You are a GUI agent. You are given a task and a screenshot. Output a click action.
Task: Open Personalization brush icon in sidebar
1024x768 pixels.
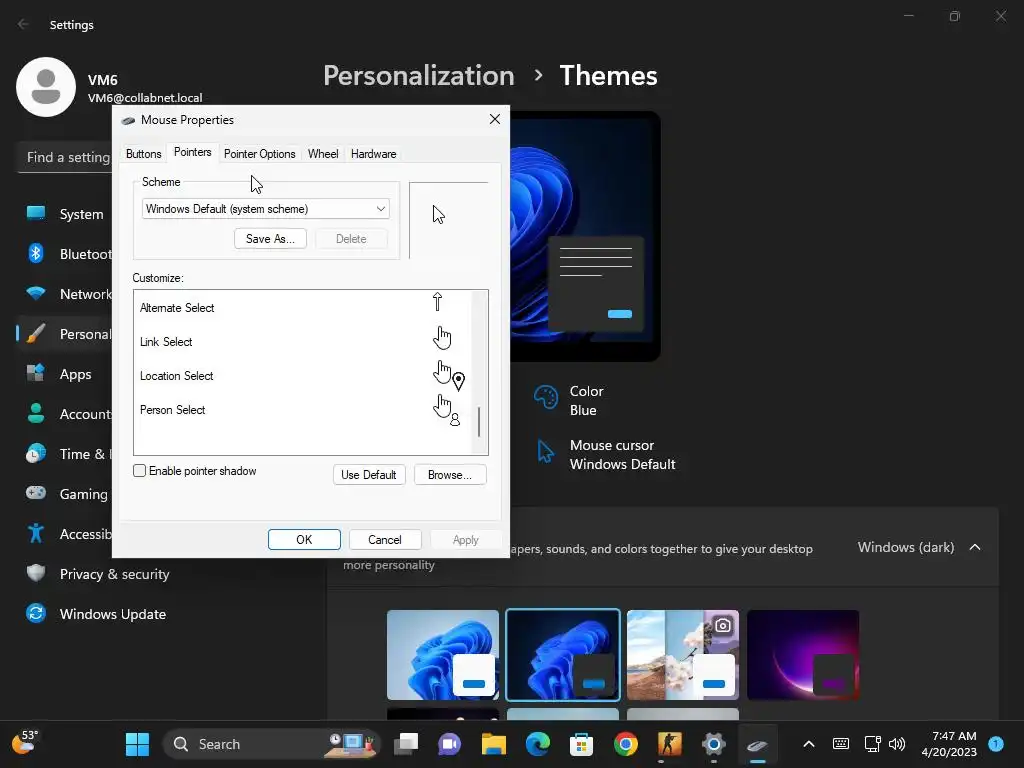click(36, 333)
